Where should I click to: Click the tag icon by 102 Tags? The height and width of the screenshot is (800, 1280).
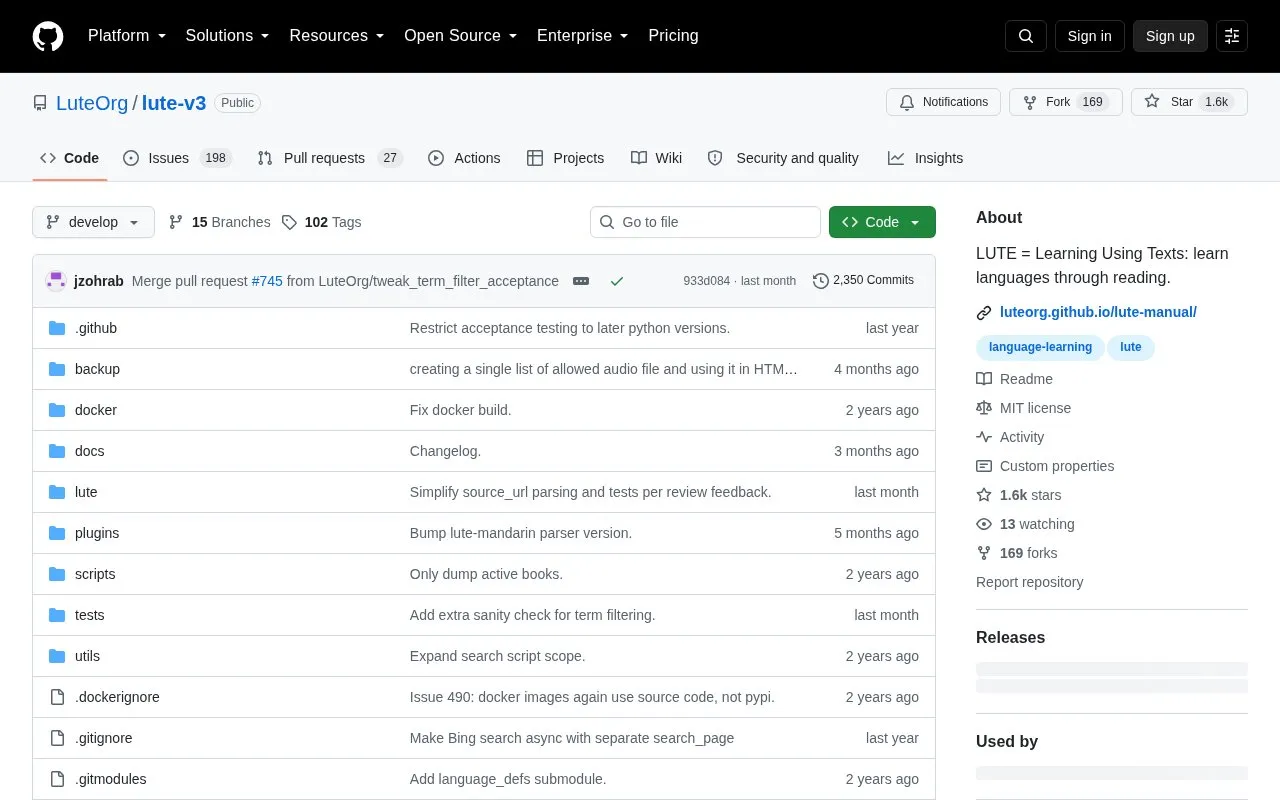coord(289,222)
